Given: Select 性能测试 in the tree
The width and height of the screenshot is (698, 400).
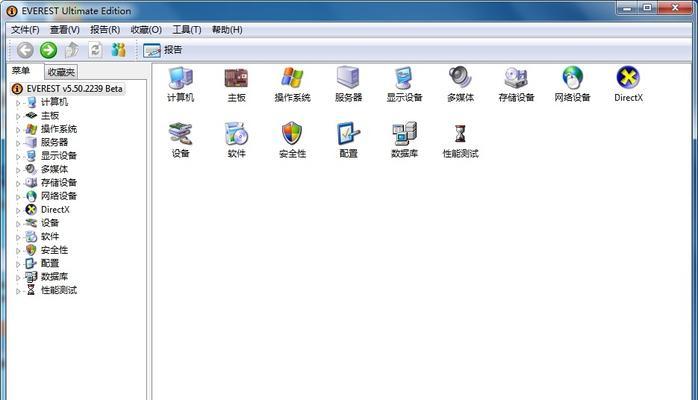Looking at the screenshot, I should (59, 290).
